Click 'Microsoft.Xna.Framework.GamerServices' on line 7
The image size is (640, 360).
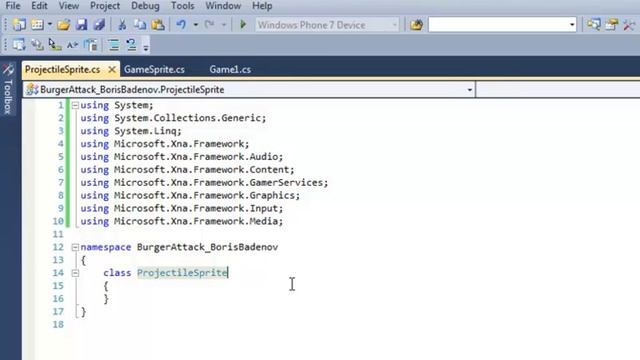point(219,182)
